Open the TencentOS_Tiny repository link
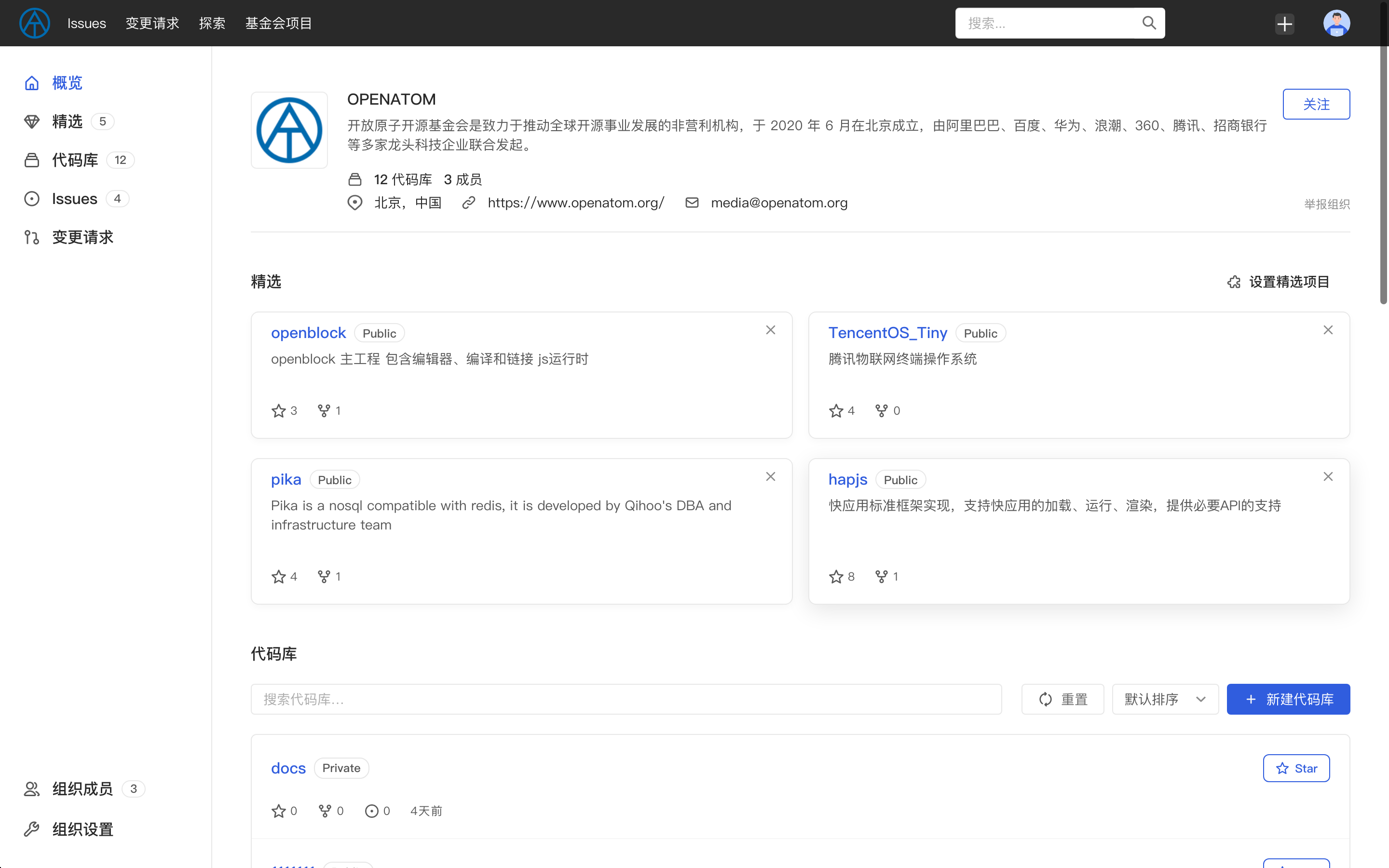The image size is (1389, 868). [x=887, y=333]
